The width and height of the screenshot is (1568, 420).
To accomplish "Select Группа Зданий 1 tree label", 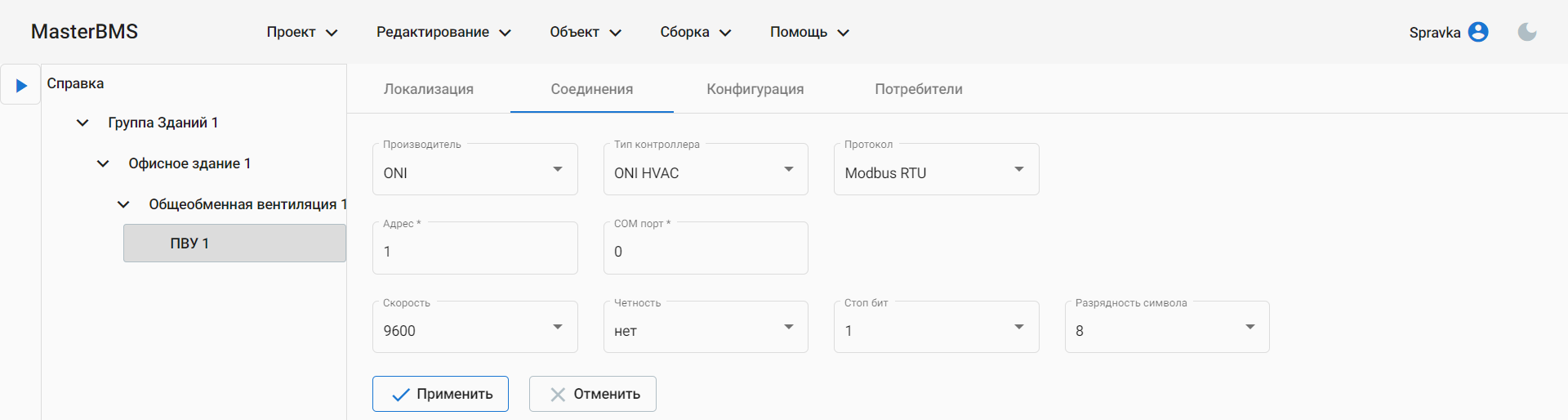I will [x=163, y=123].
